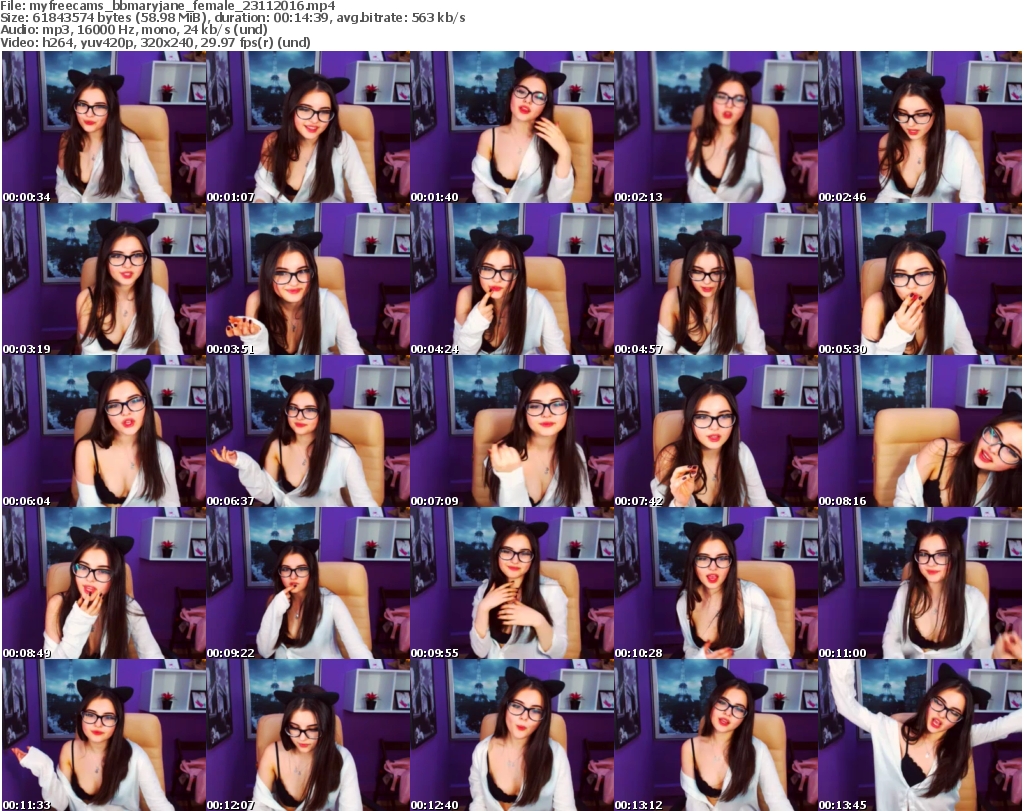Select the thumbnail frame stamped 00:03:51
This screenshot has width=1024, height=811.
click(308, 279)
